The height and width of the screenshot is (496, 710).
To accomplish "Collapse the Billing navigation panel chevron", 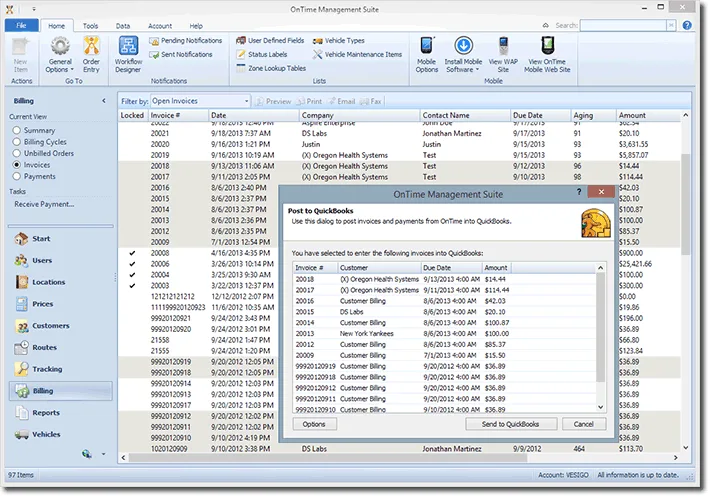I will pyautogui.click(x=104, y=101).
